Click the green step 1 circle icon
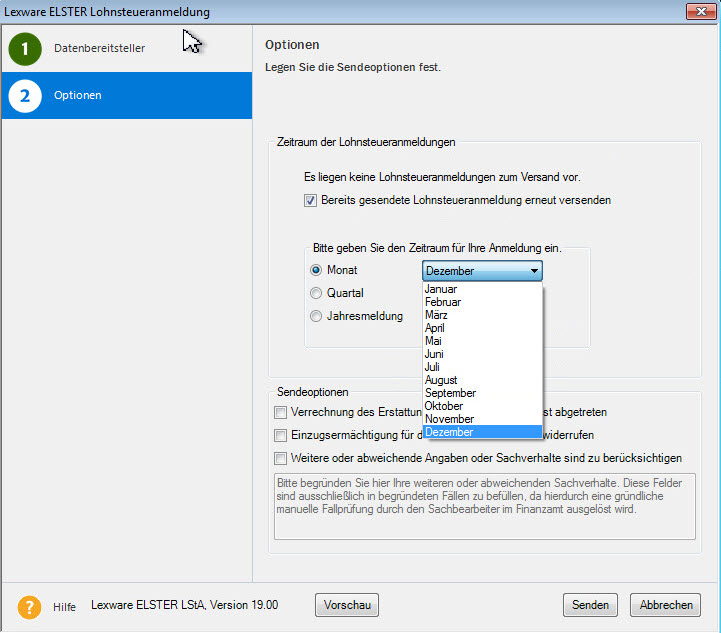Viewport: 721px width, 633px height. coord(25,48)
